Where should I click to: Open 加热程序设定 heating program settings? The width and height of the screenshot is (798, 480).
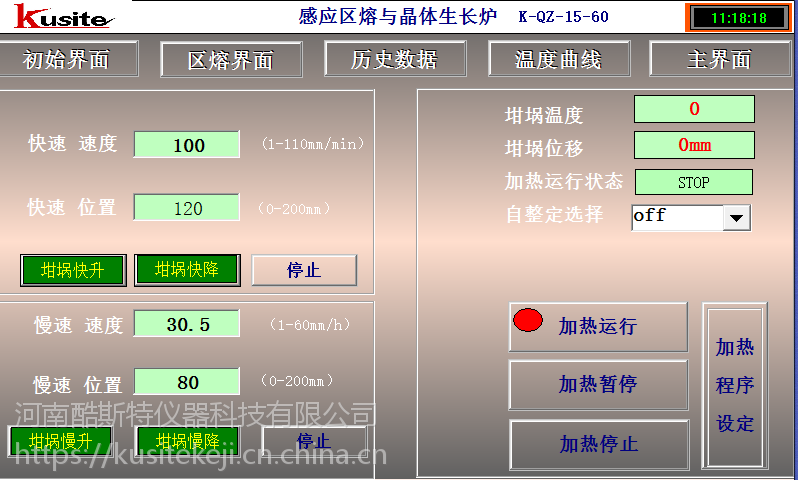[x=735, y=386]
